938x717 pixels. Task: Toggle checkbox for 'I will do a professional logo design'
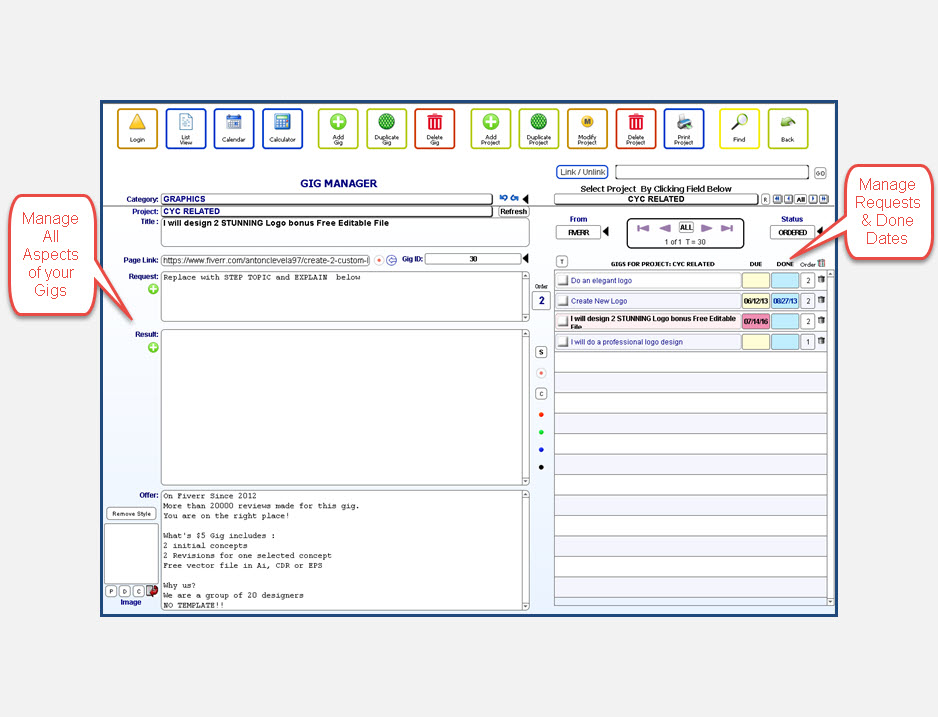pyautogui.click(x=562, y=342)
